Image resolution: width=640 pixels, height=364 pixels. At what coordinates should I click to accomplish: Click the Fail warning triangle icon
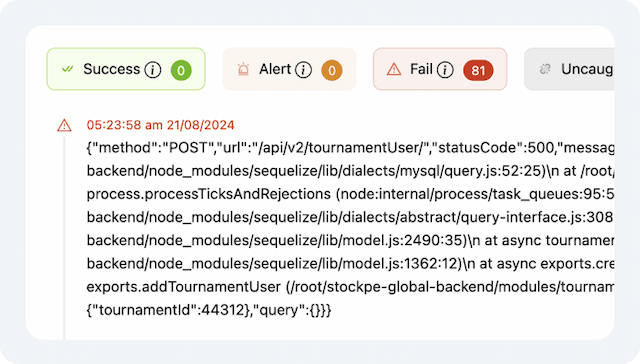394,69
